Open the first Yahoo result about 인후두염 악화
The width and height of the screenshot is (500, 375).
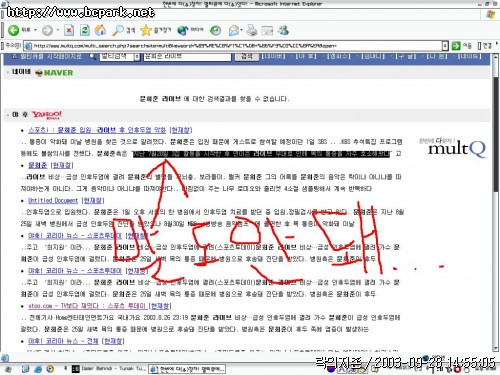[x=97, y=130]
